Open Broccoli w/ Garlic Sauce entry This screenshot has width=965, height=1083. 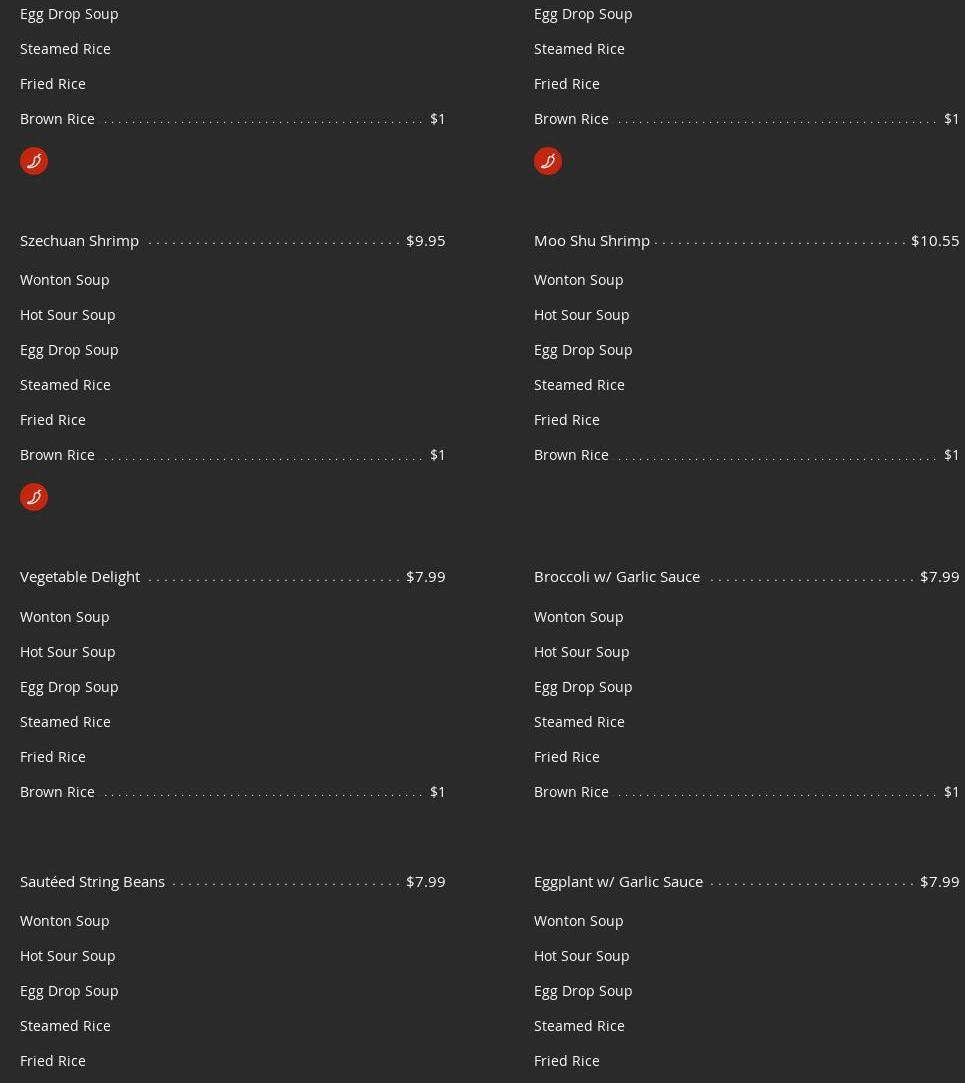coord(617,577)
